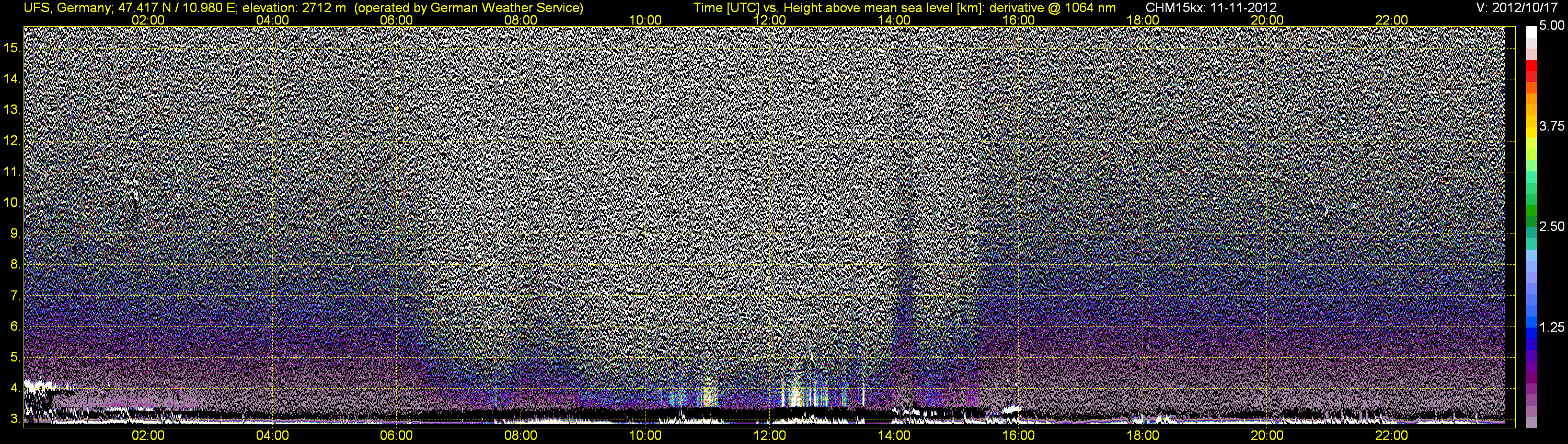Click the height axis label "7."
Screen dimensions: 1568x444
click(x=16, y=296)
